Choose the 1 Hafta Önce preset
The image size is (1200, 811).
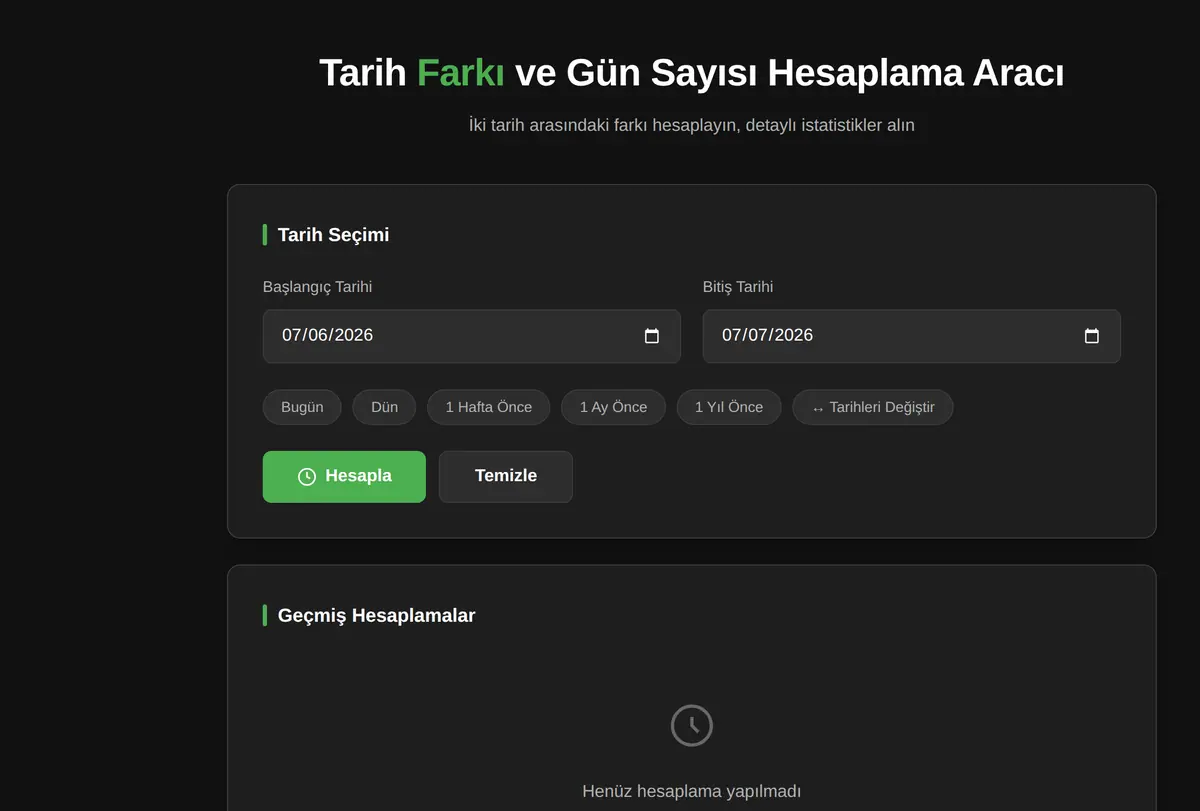click(x=489, y=407)
